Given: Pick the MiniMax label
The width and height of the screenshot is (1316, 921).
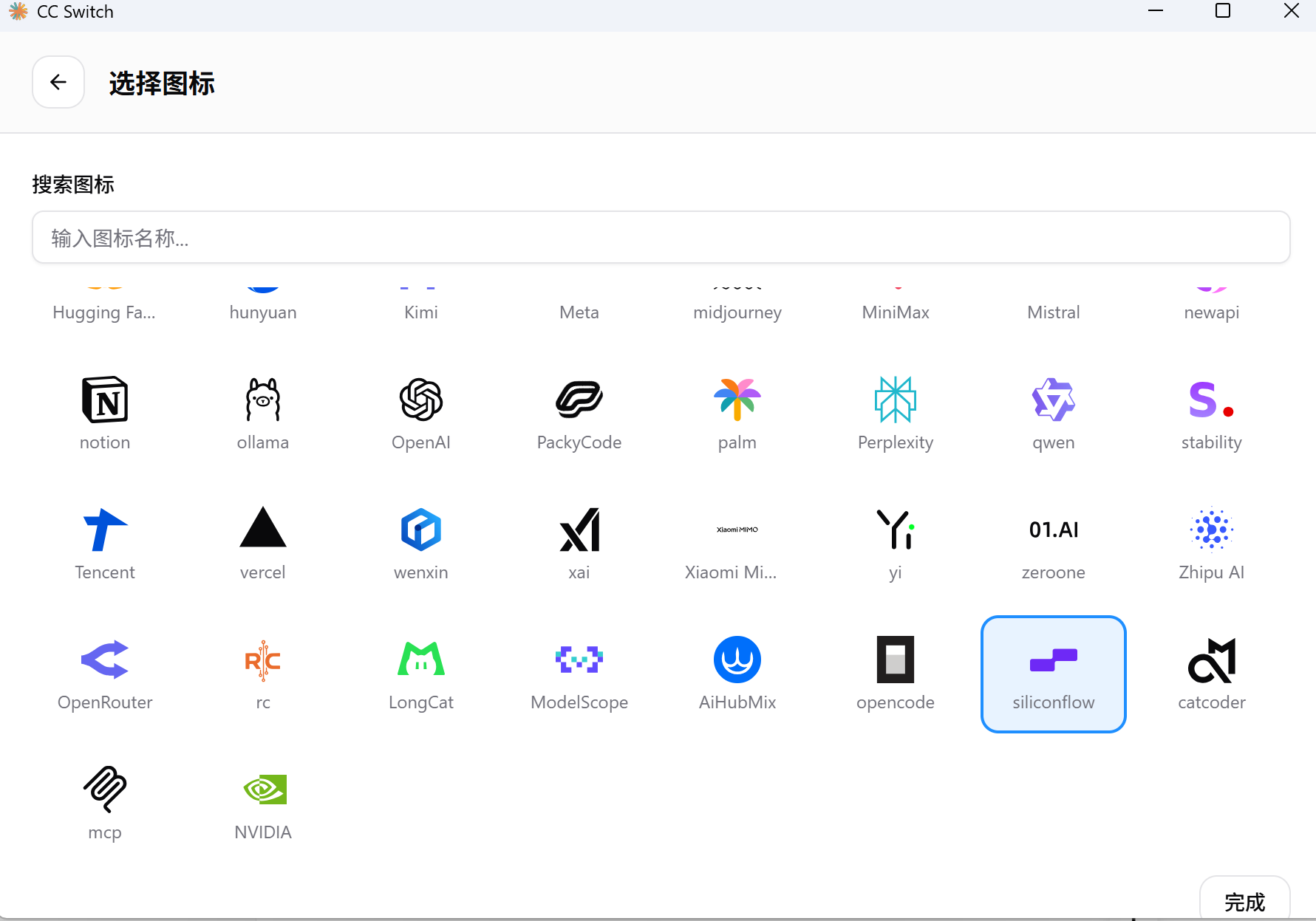Looking at the screenshot, I should coord(896,312).
